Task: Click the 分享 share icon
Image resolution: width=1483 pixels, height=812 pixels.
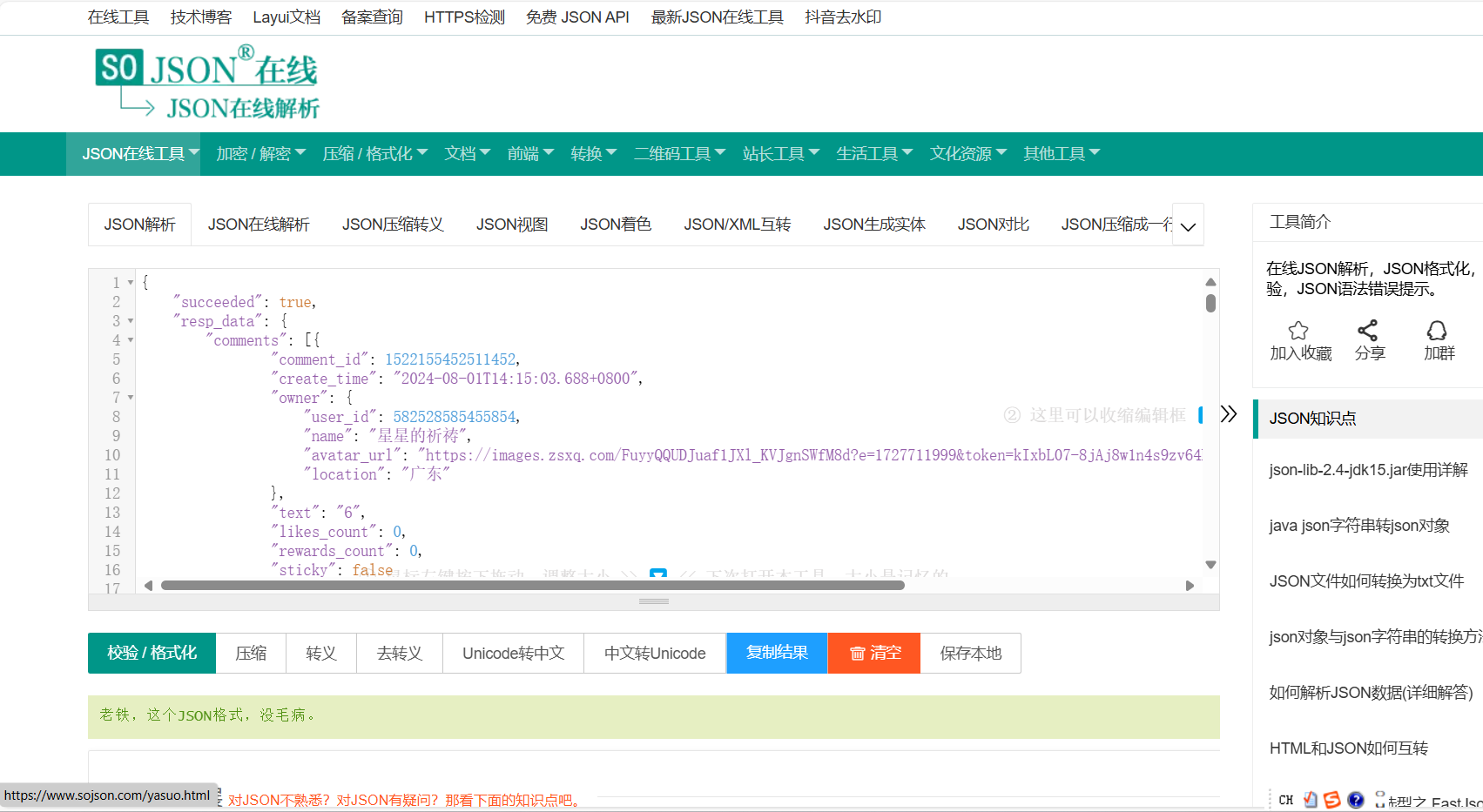Action: tap(1368, 331)
